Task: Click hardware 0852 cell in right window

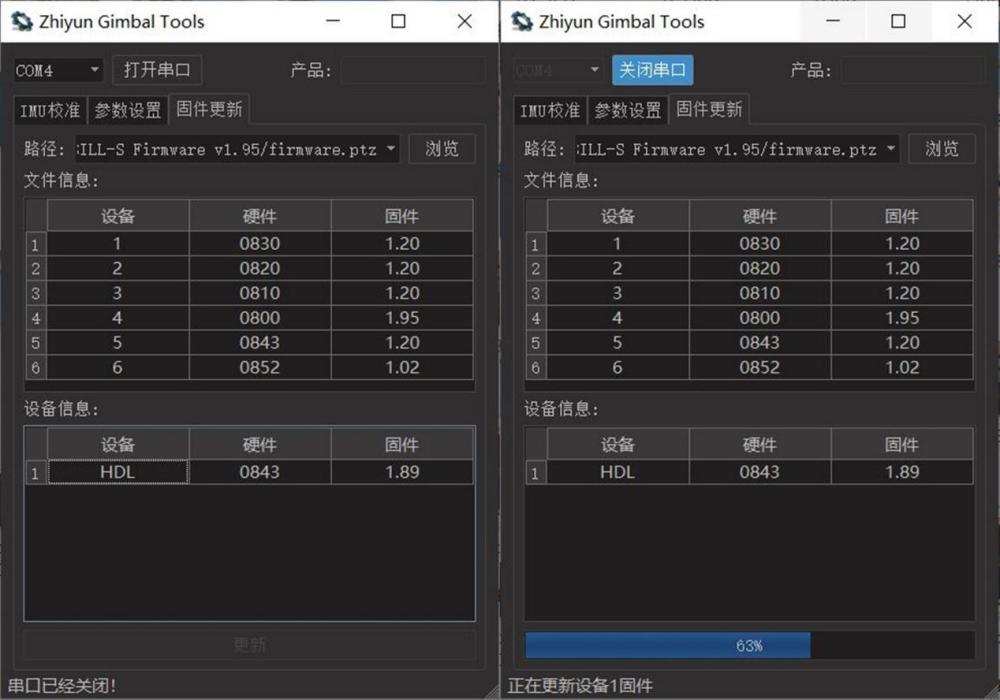Action: pos(760,368)
